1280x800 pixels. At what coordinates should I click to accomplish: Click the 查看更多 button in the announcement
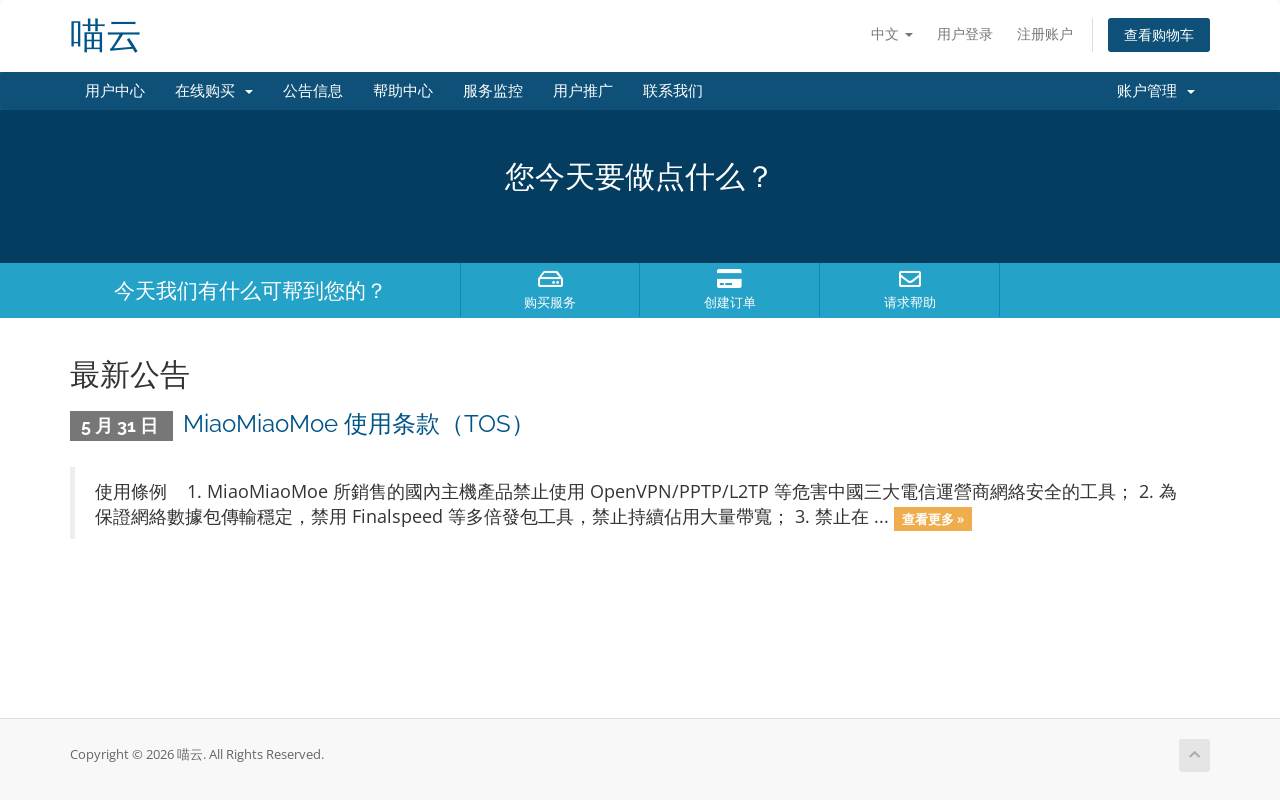click(933, 519)
